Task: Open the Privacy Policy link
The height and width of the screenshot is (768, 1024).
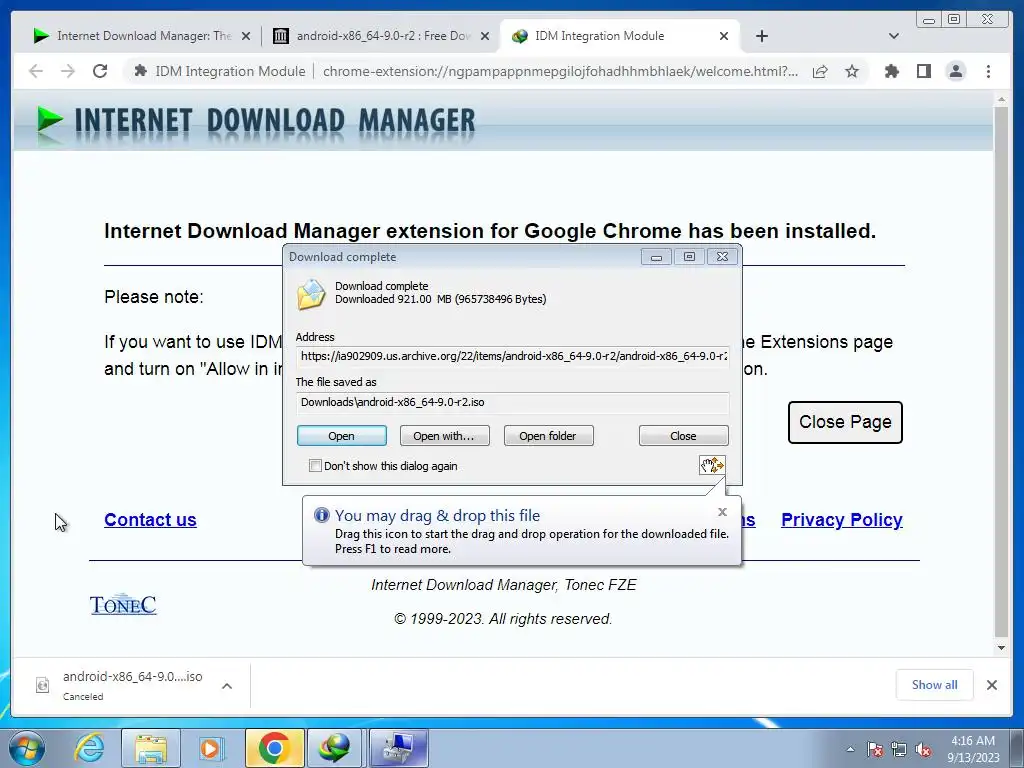Action: (x=842, y=520)
